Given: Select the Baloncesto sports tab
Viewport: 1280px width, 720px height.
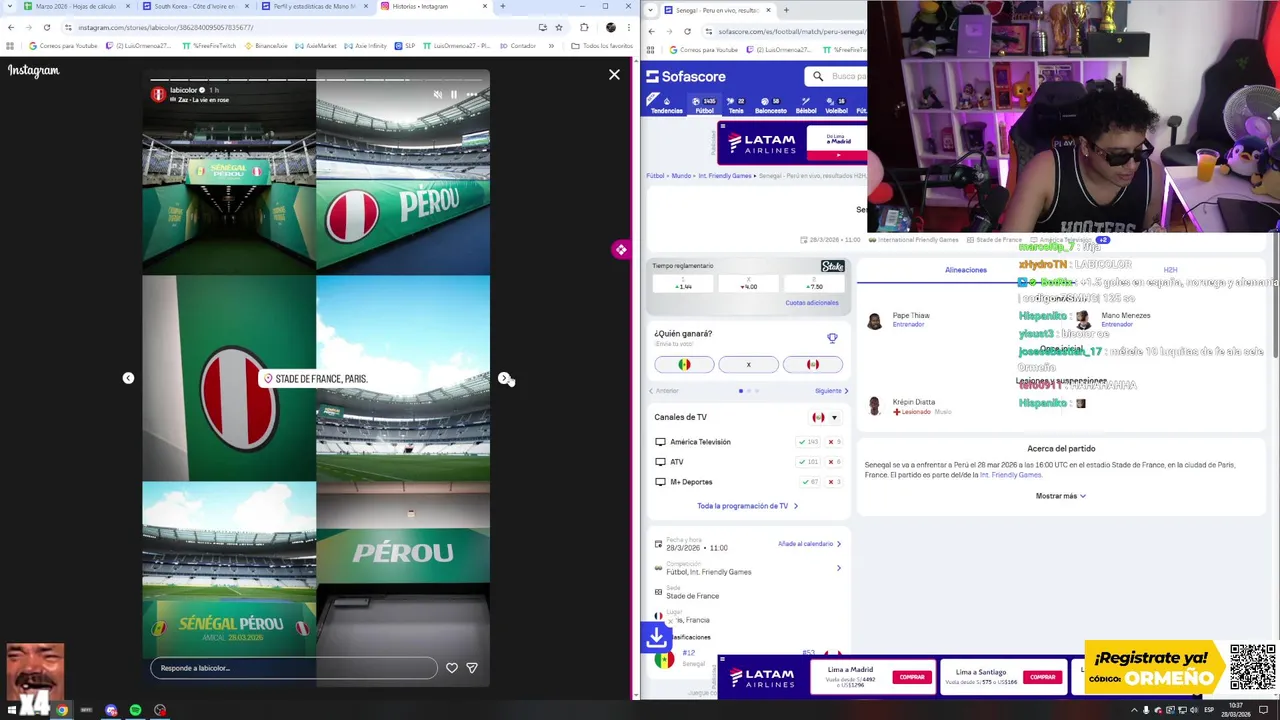Looking at the screenshot, I should click(770, 105).
